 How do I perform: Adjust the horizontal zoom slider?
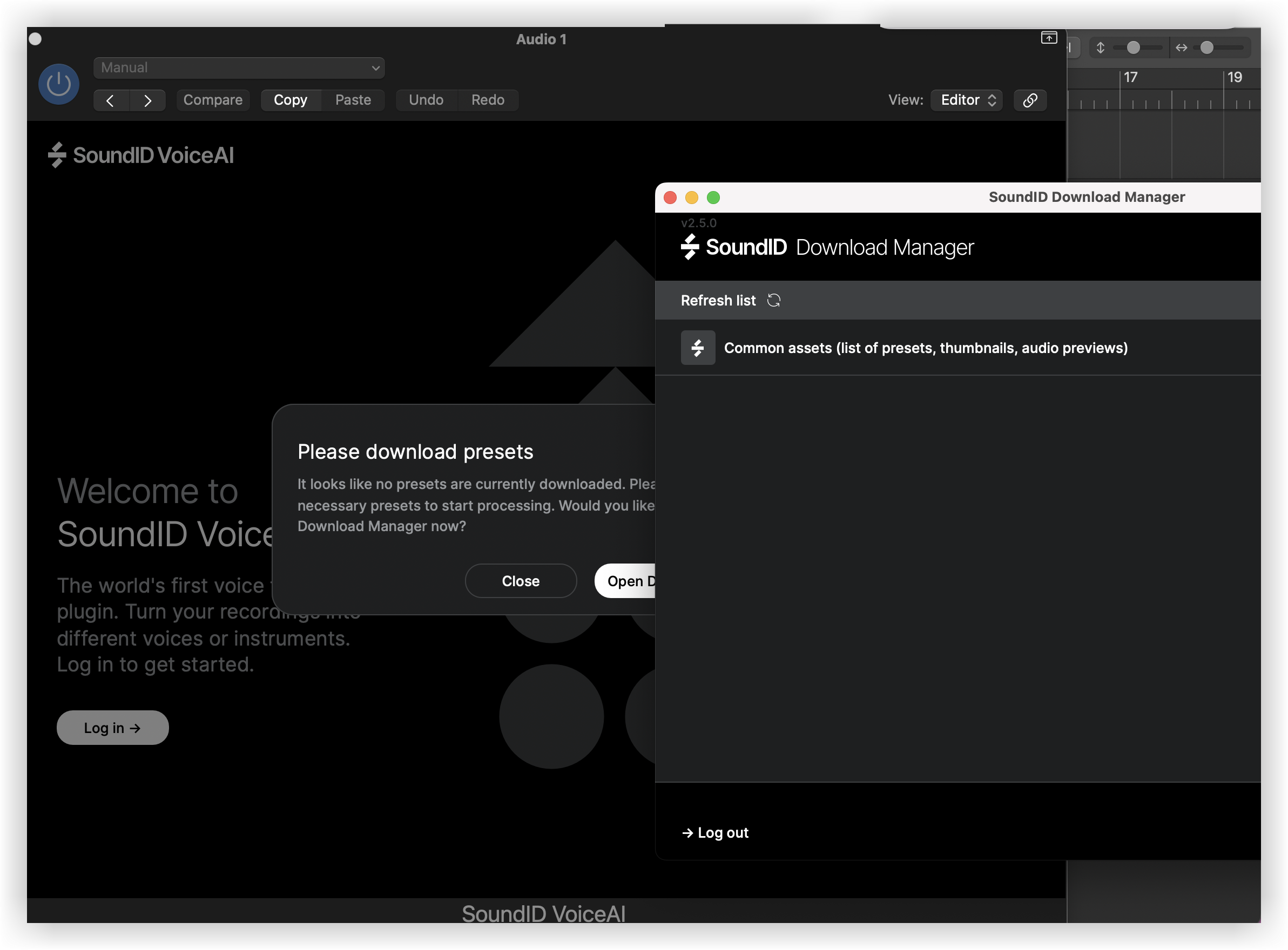point(1207,47)
